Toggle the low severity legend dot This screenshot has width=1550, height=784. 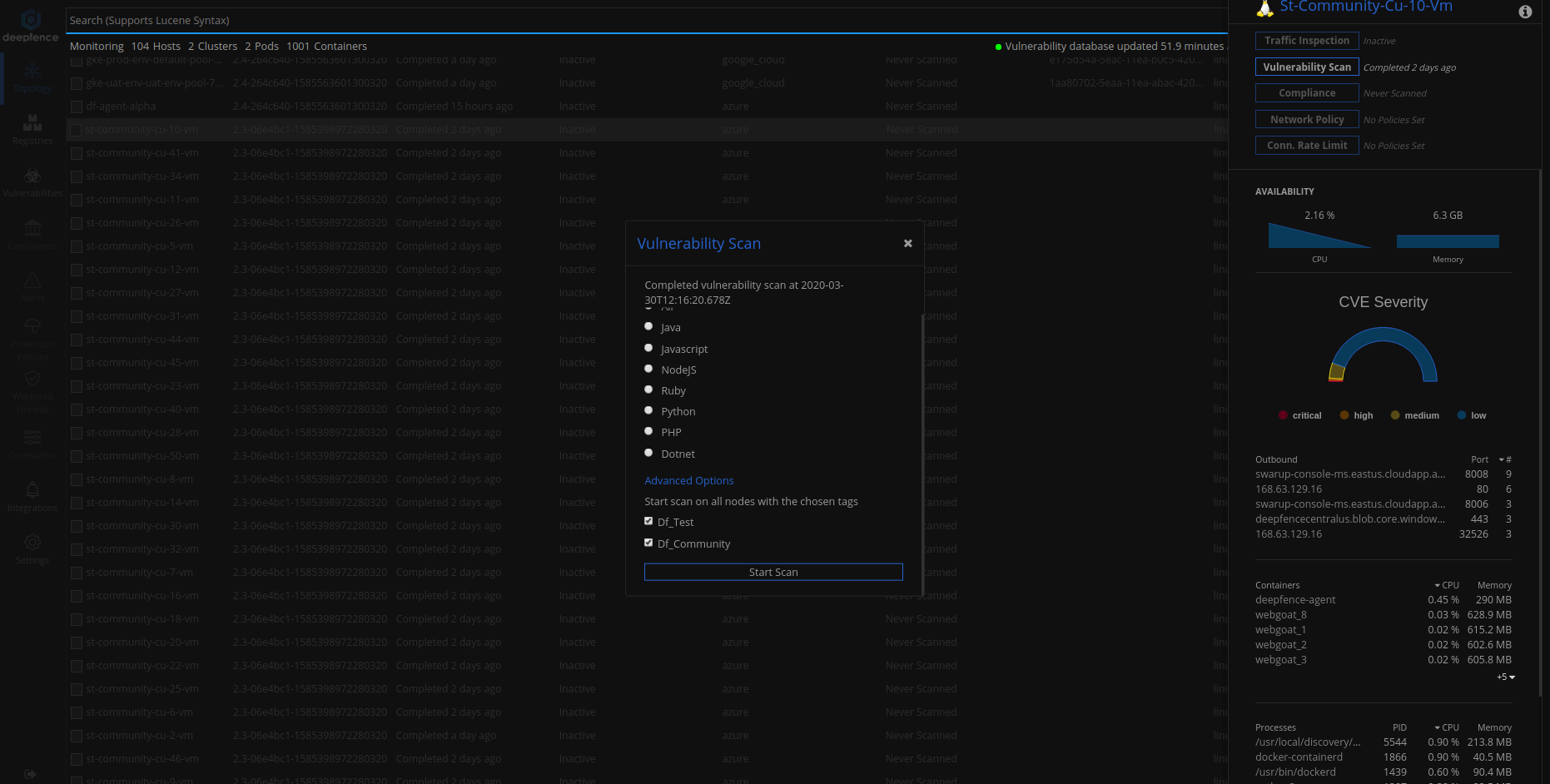click(x=1462, y=415)
